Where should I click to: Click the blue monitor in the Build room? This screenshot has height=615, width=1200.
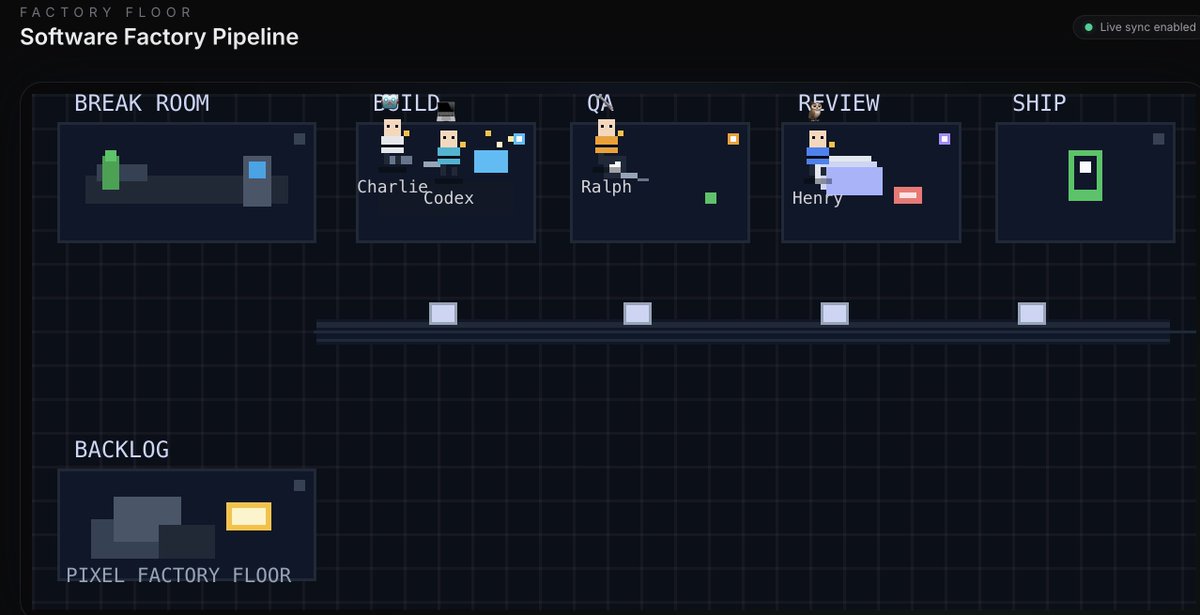490,161
